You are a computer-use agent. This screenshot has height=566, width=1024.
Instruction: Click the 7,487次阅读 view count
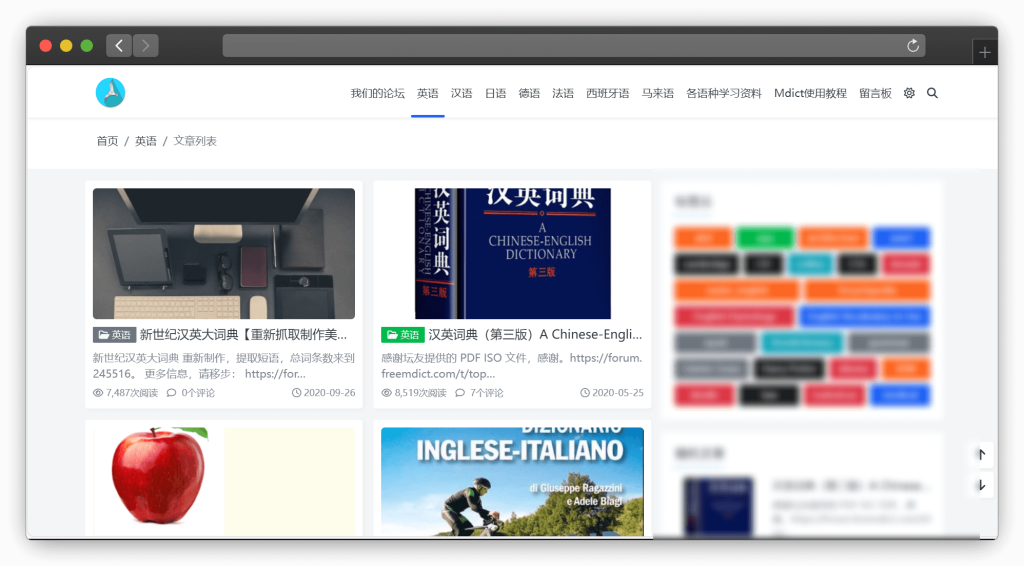tap(132, 393)
